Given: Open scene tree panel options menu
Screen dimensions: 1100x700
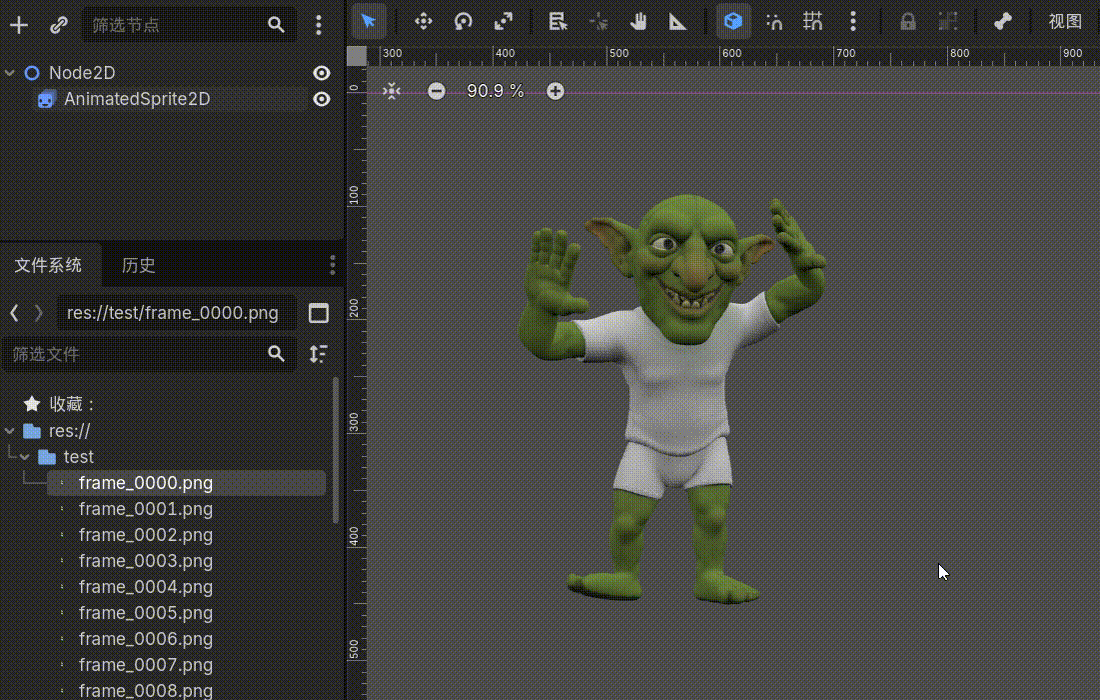Looking at the screenshot, I should (x=318, y=25).
